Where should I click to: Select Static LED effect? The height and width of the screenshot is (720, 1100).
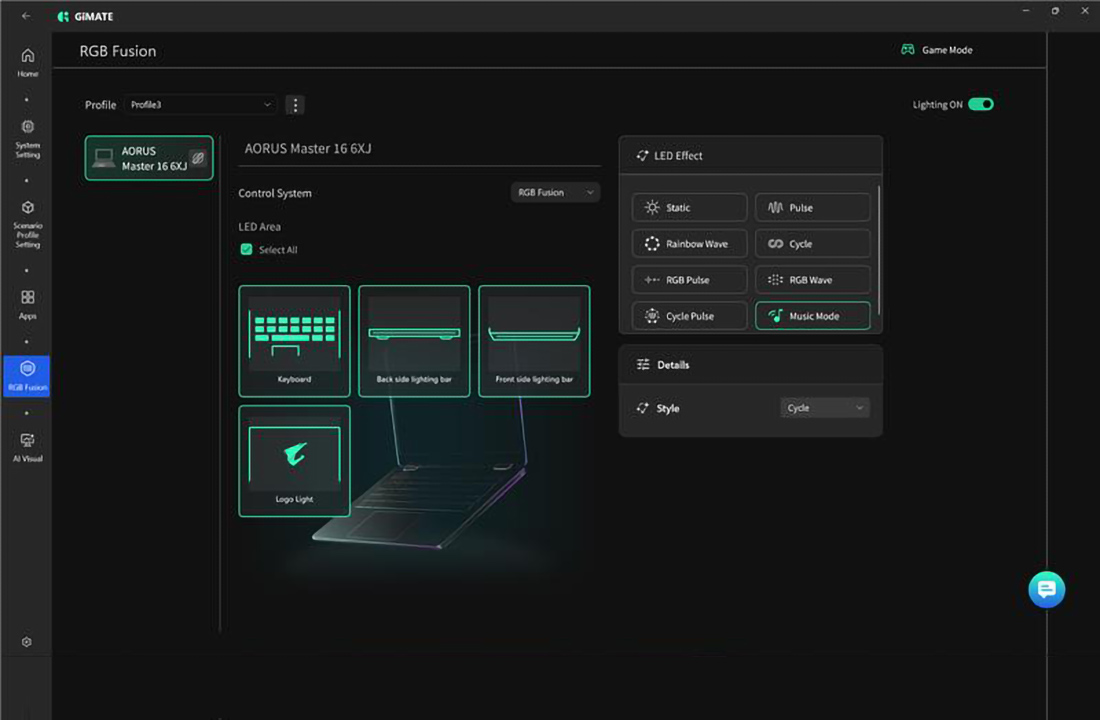689,207
